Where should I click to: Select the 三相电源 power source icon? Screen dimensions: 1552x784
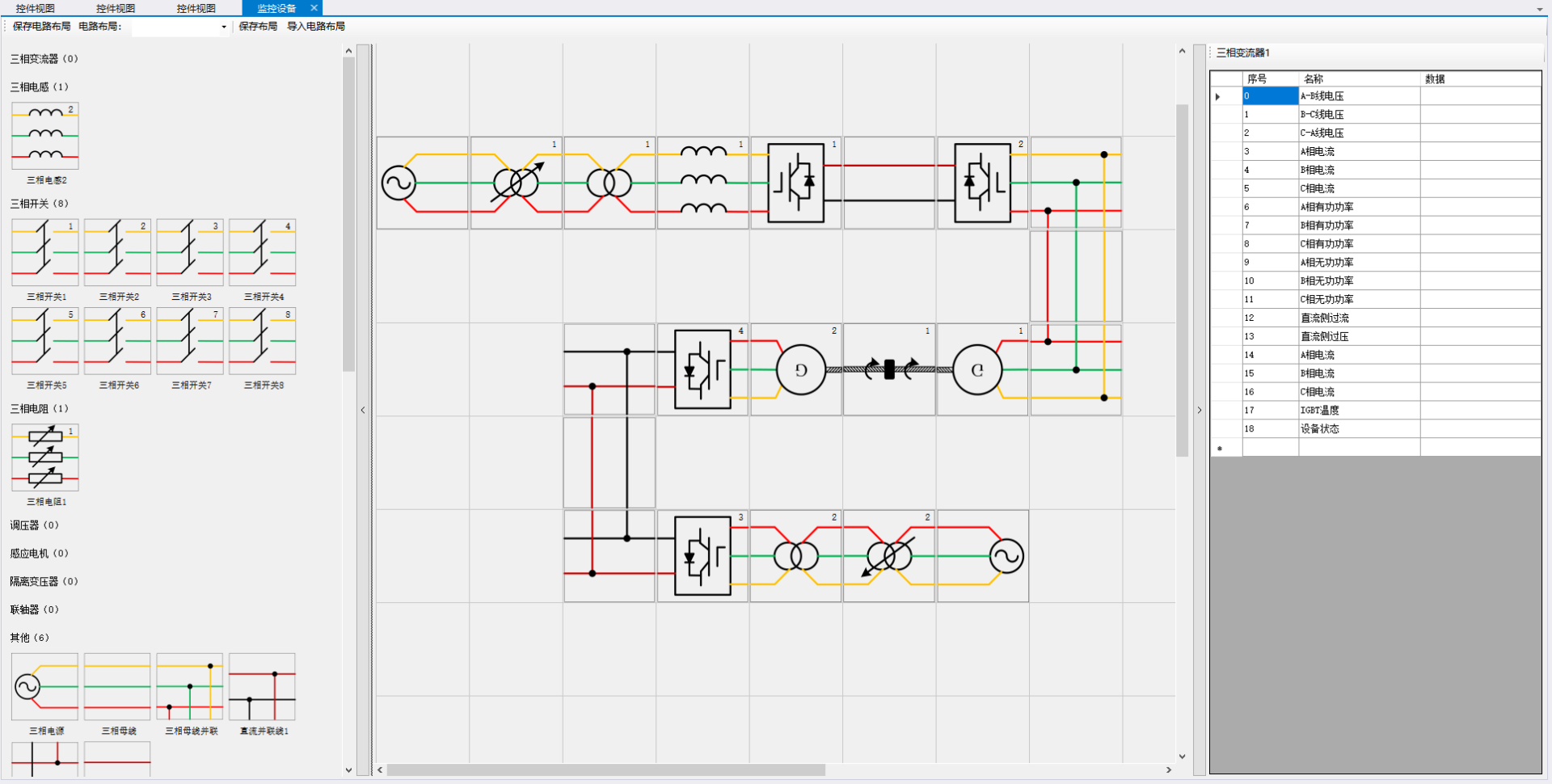click(x=45, y=687)
